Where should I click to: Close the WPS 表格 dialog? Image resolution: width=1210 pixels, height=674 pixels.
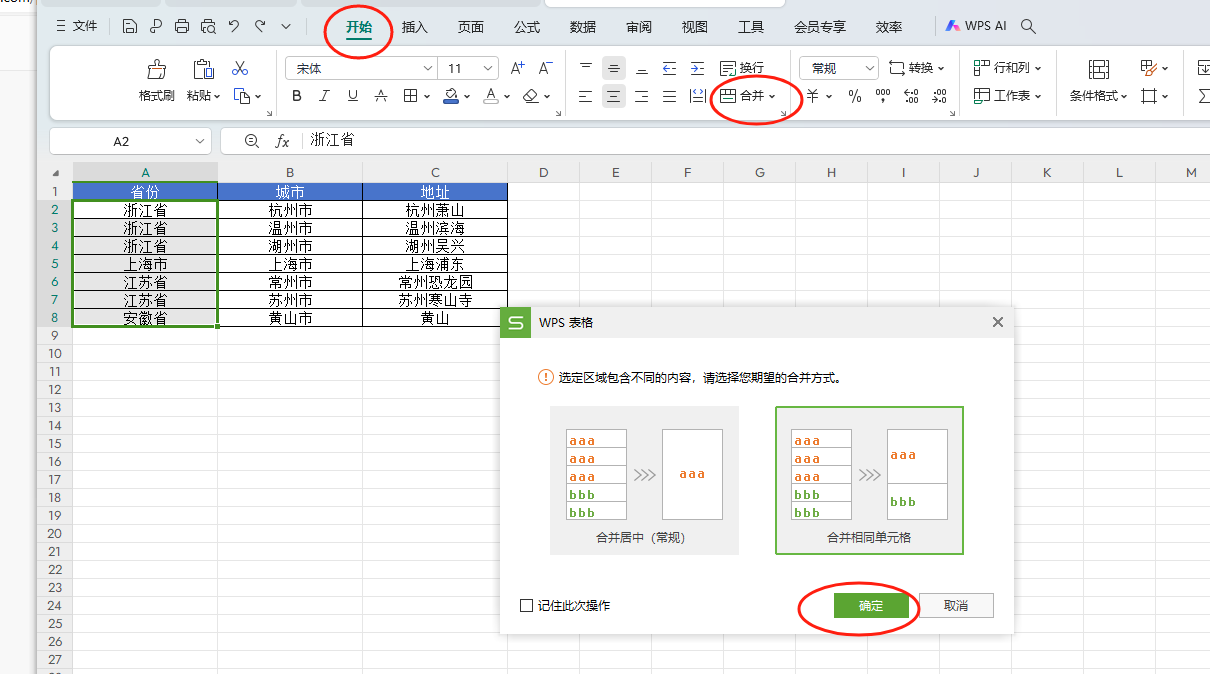pyautogui.click(x=997, y=322)
